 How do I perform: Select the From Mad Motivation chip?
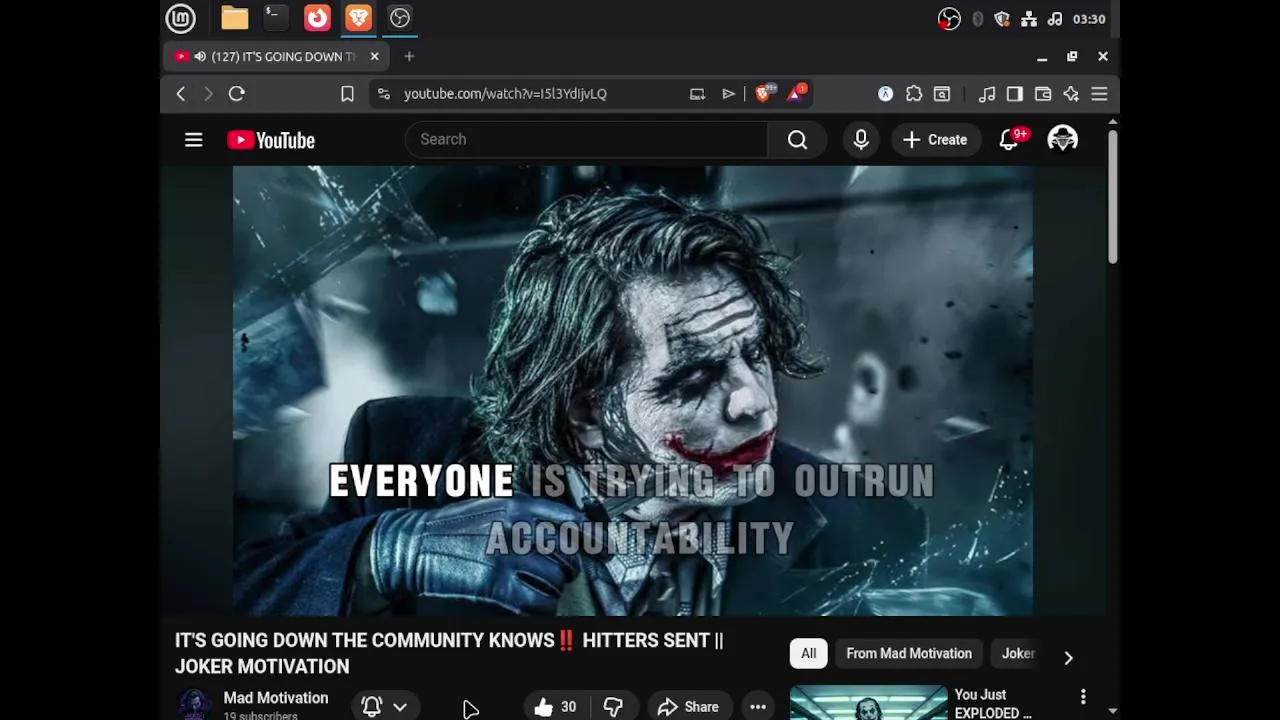(x=909, y=654)
